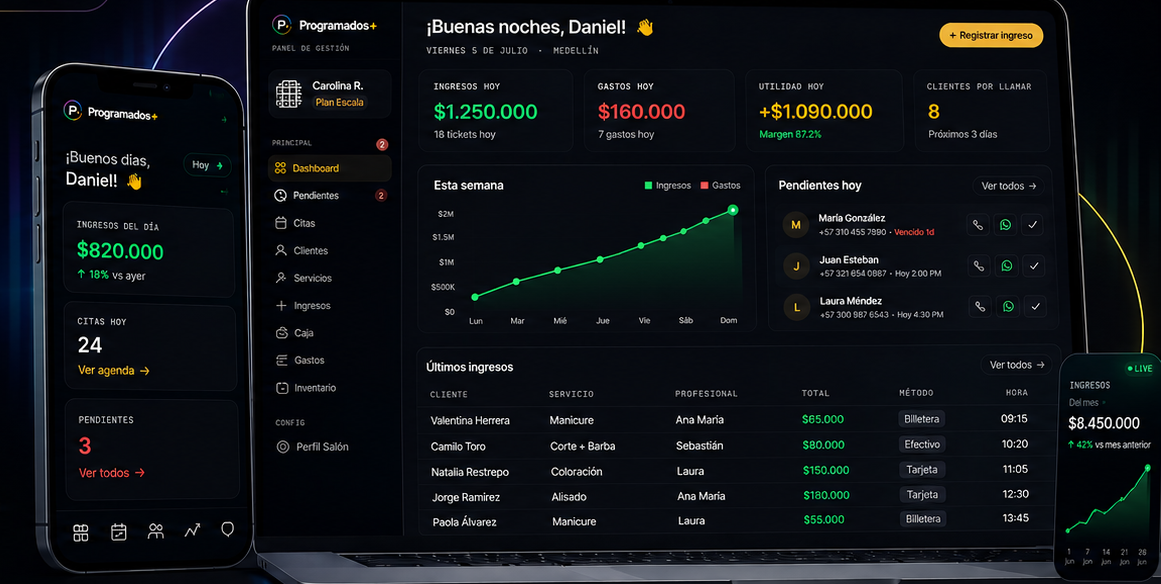Click Pendientes badge showing 2

pyautogui.click(x=381, y=195)
